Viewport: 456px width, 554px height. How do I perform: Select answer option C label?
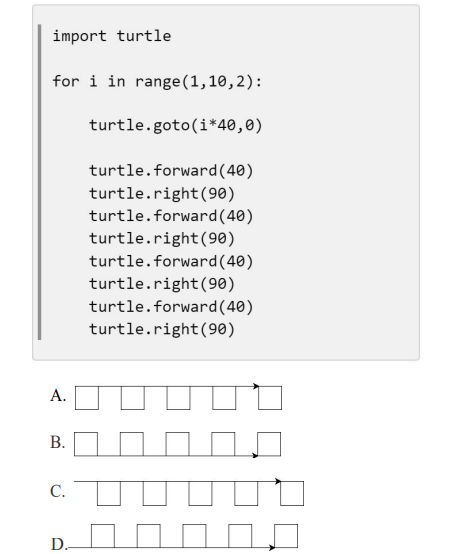point(58,491)
